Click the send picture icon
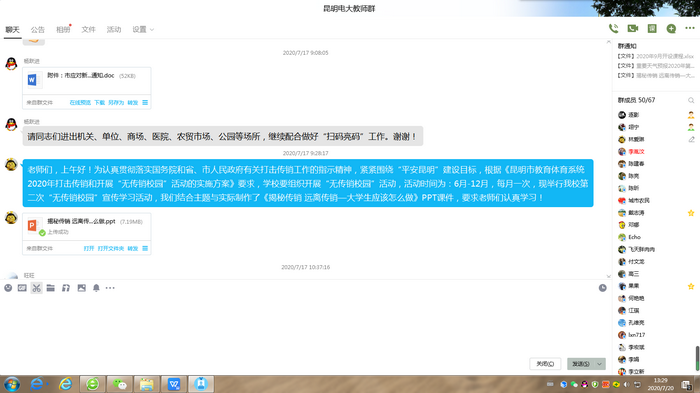The width and height of the screenshot is (700, 393). pos(81,288)
